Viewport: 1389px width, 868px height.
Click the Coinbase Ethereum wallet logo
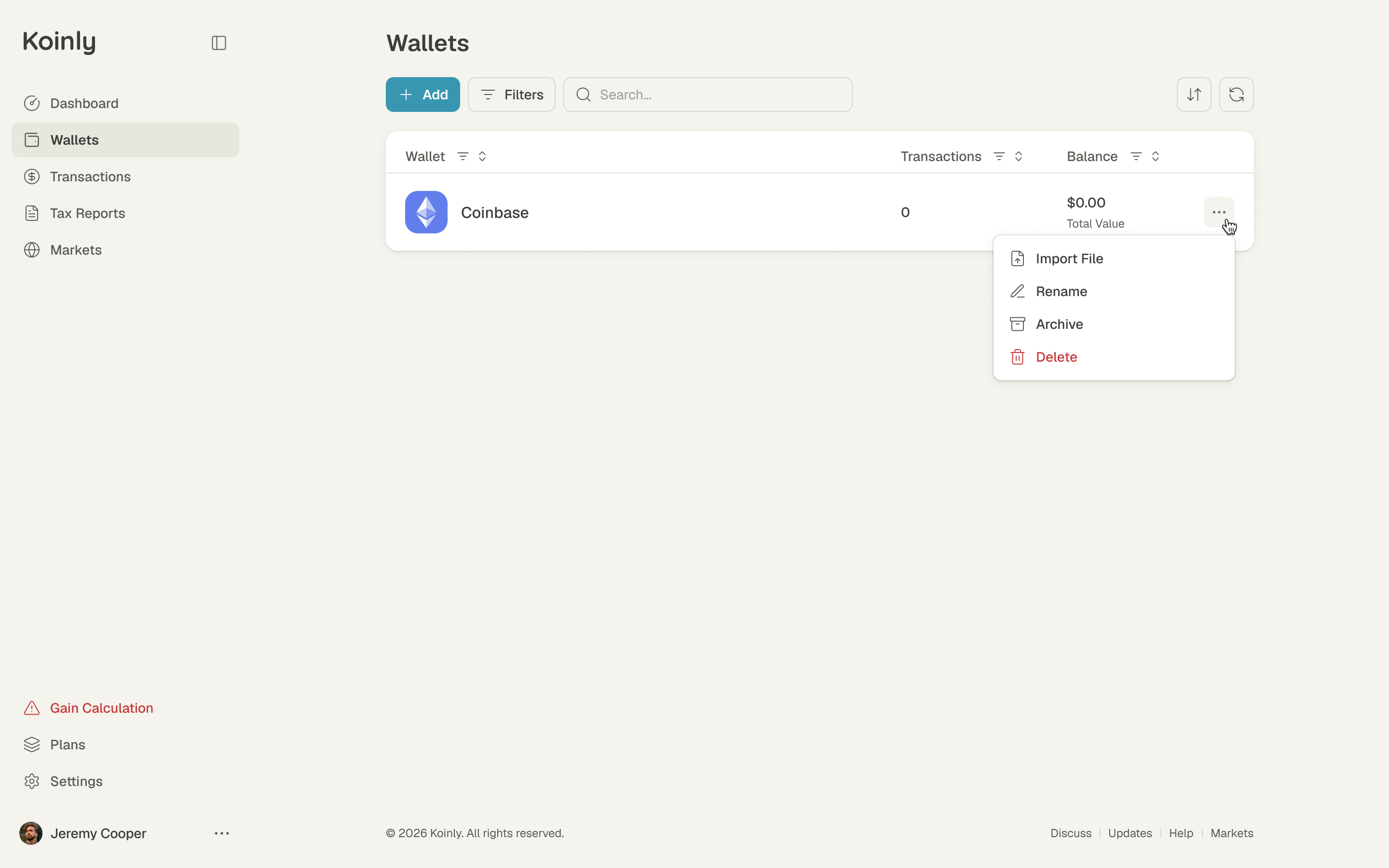(426, 212)
